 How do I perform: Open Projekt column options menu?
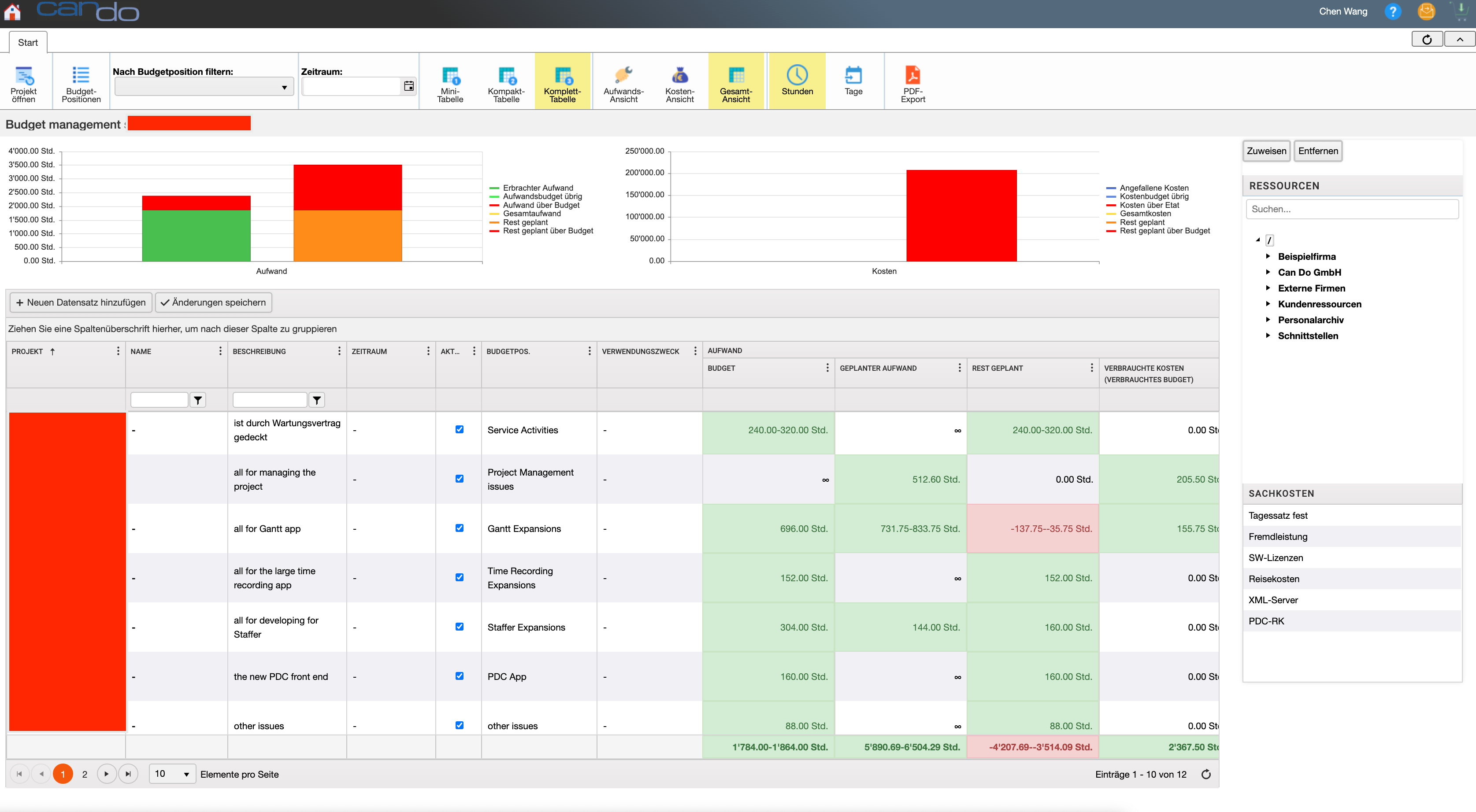coord(118,351)
